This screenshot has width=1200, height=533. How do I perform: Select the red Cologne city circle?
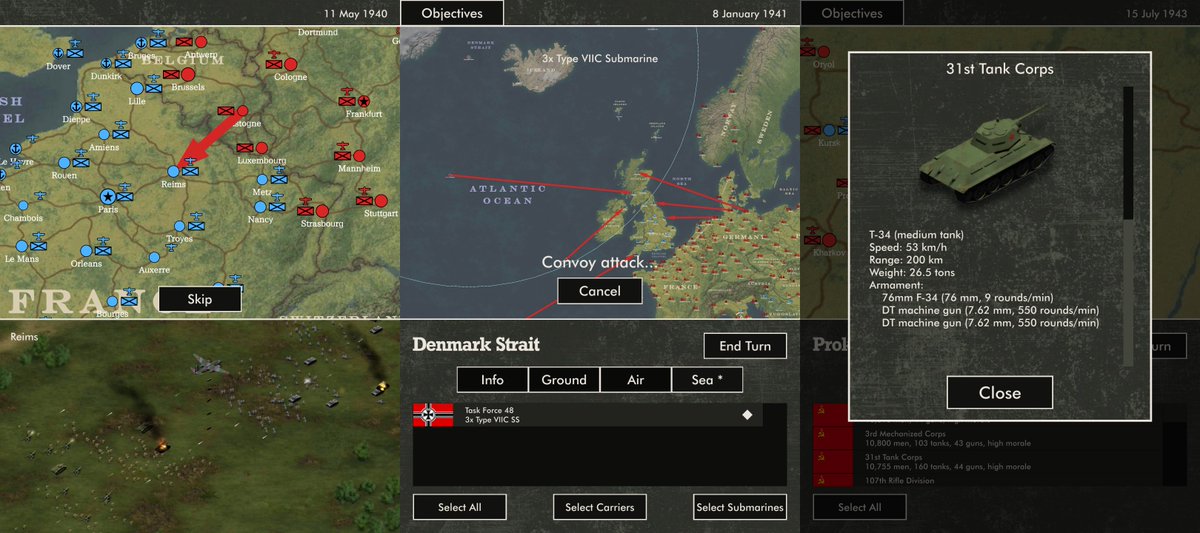coord(292,63)
